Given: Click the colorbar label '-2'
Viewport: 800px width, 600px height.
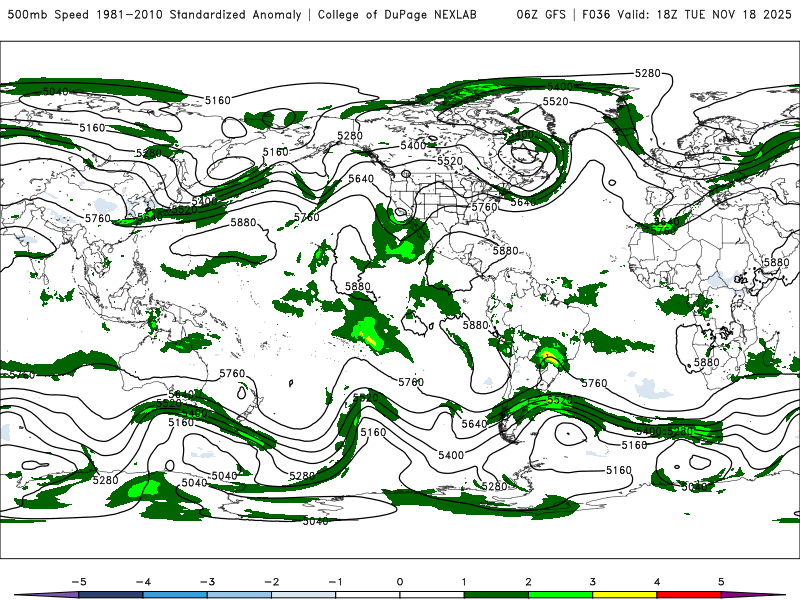Looking at the screenshot, I should click(271, 582).
